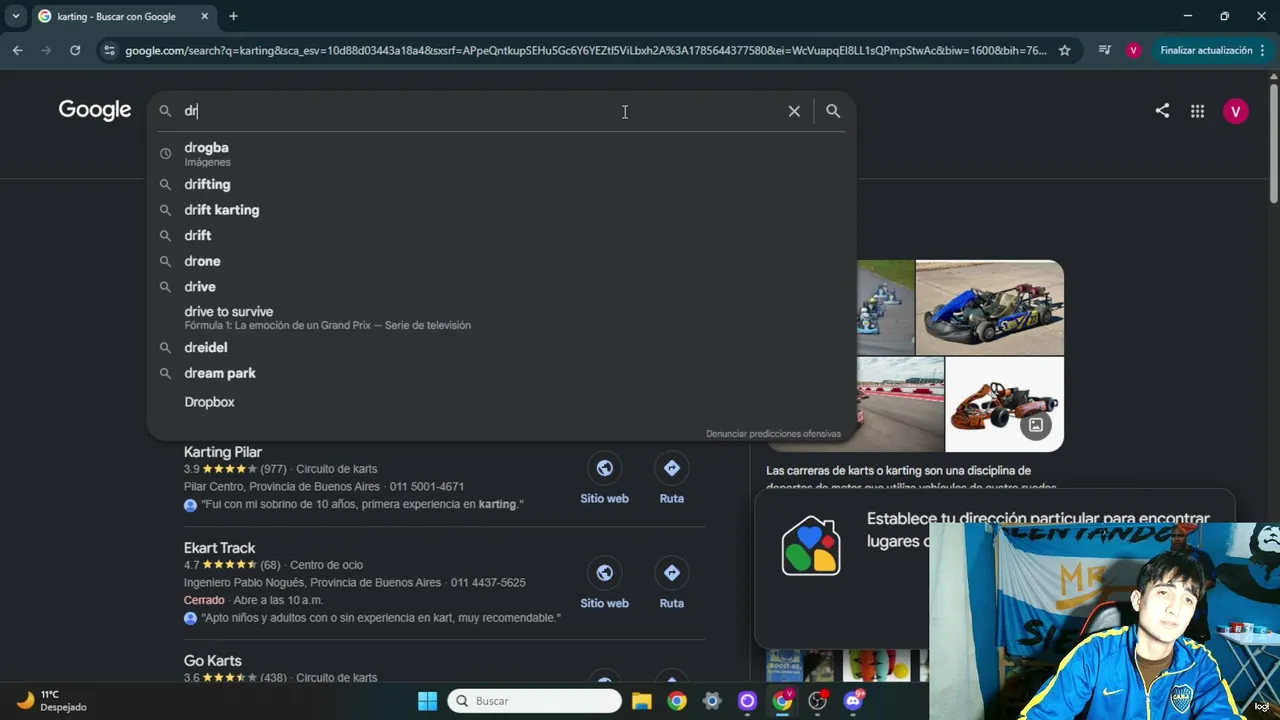1280x720 pixels.
Task: Click Finalizar actualización button
Action: [1211, 50]
